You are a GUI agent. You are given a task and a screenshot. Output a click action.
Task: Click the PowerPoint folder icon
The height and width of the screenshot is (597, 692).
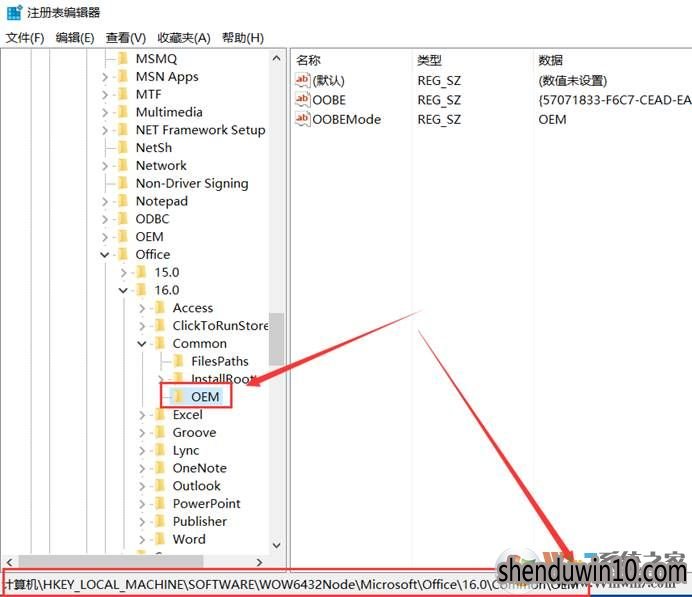coord(160,503)
